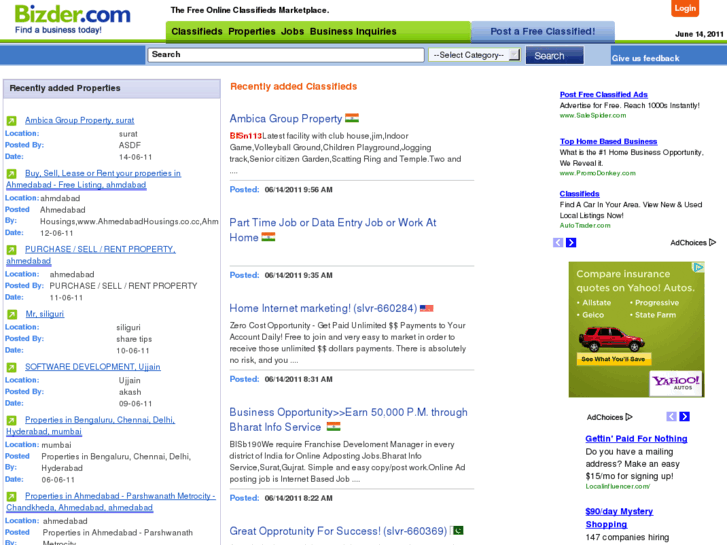Image resolution: width=727 pixels, height=545 pixels.
Task: Open Business Opportunity Earn 50,000 P.M. classified
Action: click(x=348, y=419)
